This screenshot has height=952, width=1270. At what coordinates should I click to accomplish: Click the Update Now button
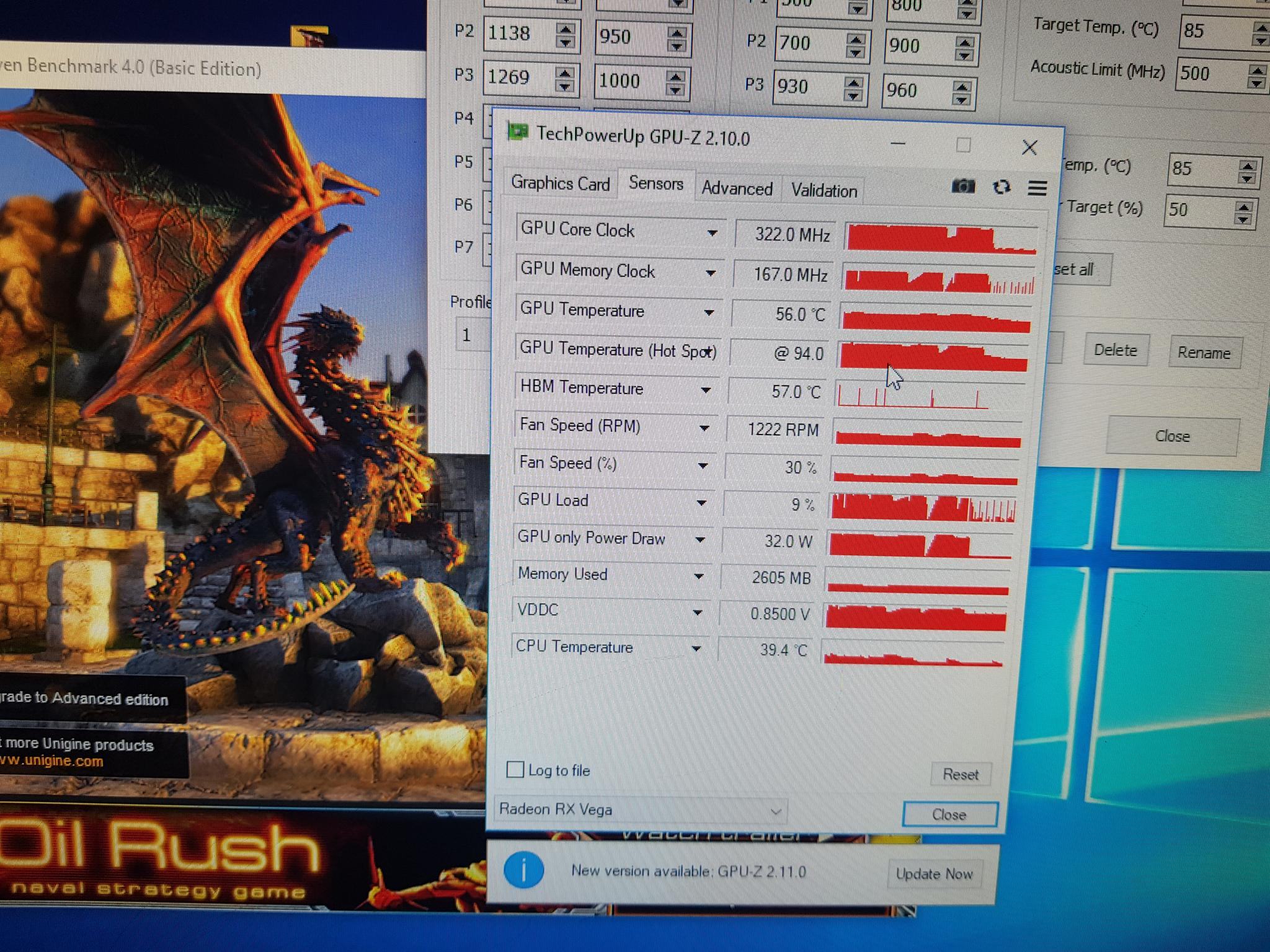pyautogui.click(x=934, y=874)
